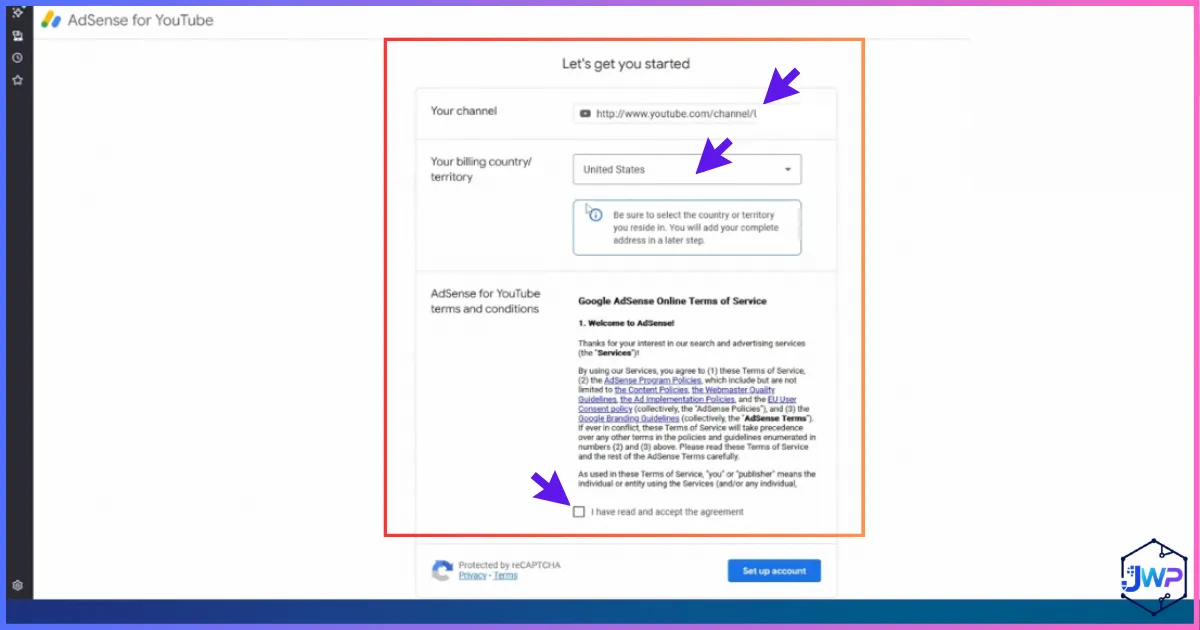
Task: Open the United States billing country dropdown
Action: tap(687, 170)
